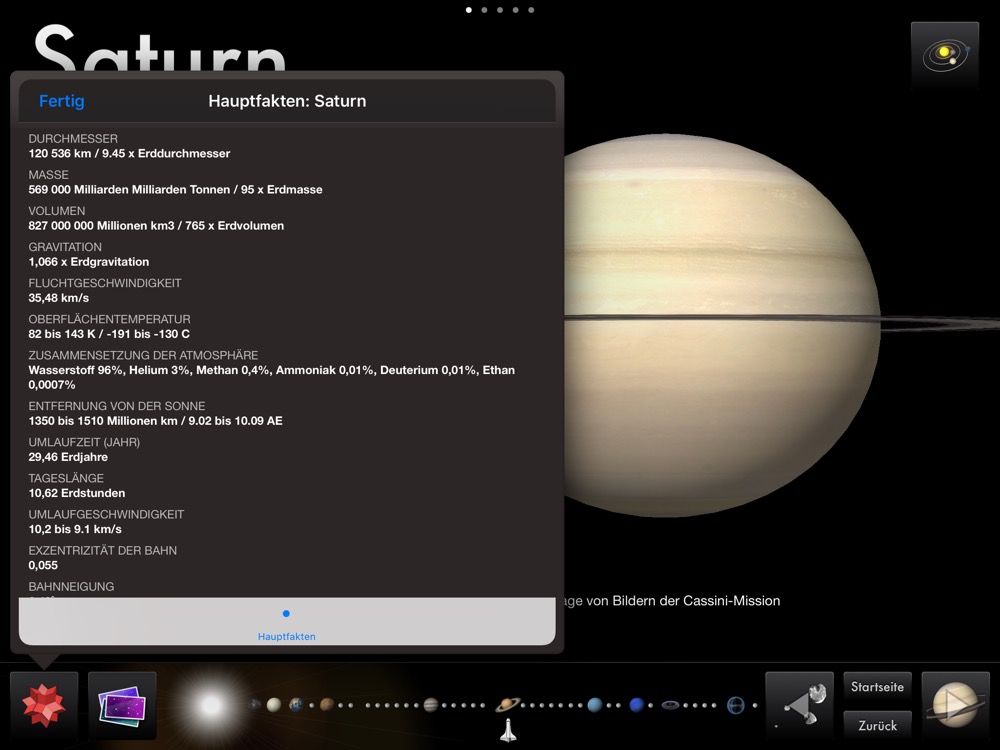Tap the large Saturn page title
This screenshot has width=1000, height=750.
[x=159, y=48]
